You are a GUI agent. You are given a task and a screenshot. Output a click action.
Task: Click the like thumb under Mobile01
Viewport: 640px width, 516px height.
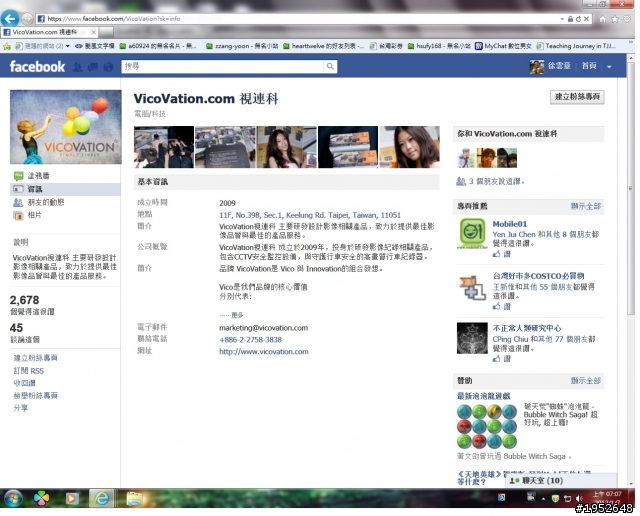496,254
